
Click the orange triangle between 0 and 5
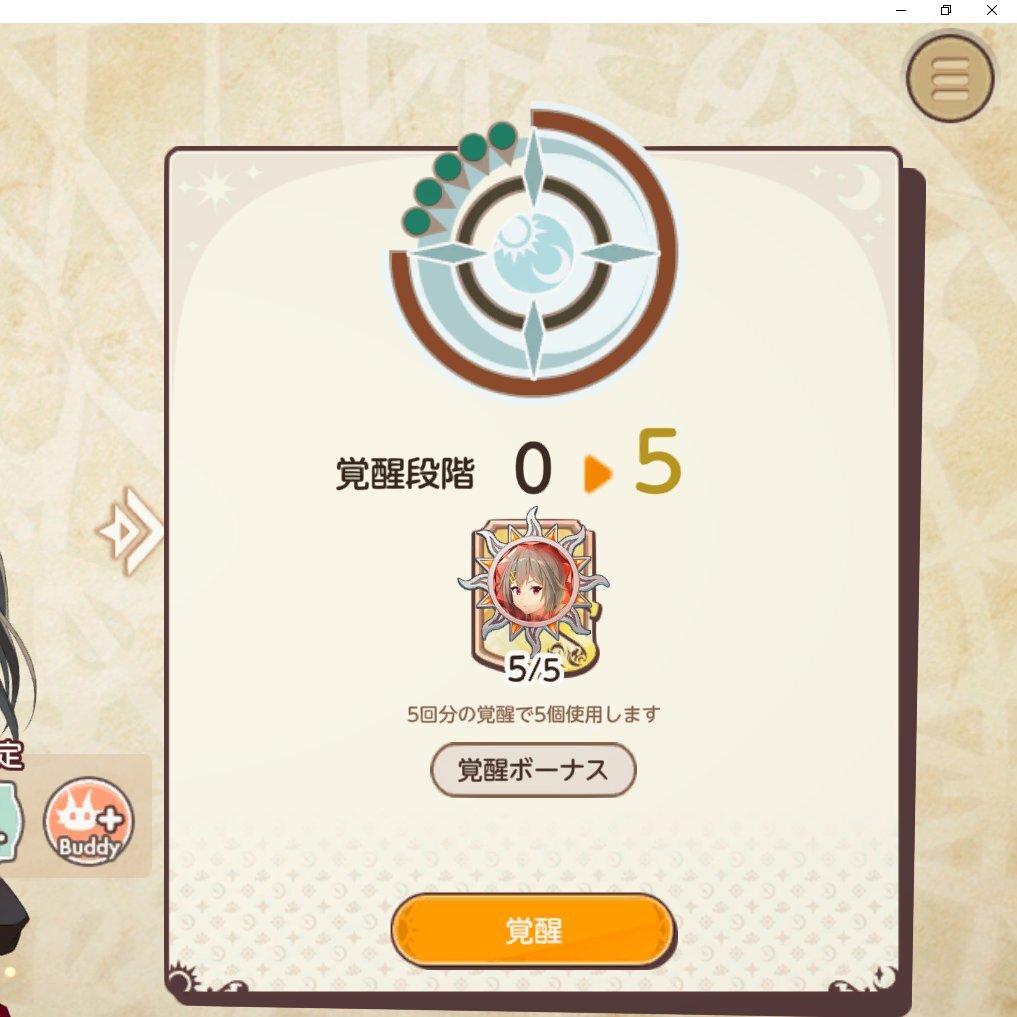coord(597,474)
